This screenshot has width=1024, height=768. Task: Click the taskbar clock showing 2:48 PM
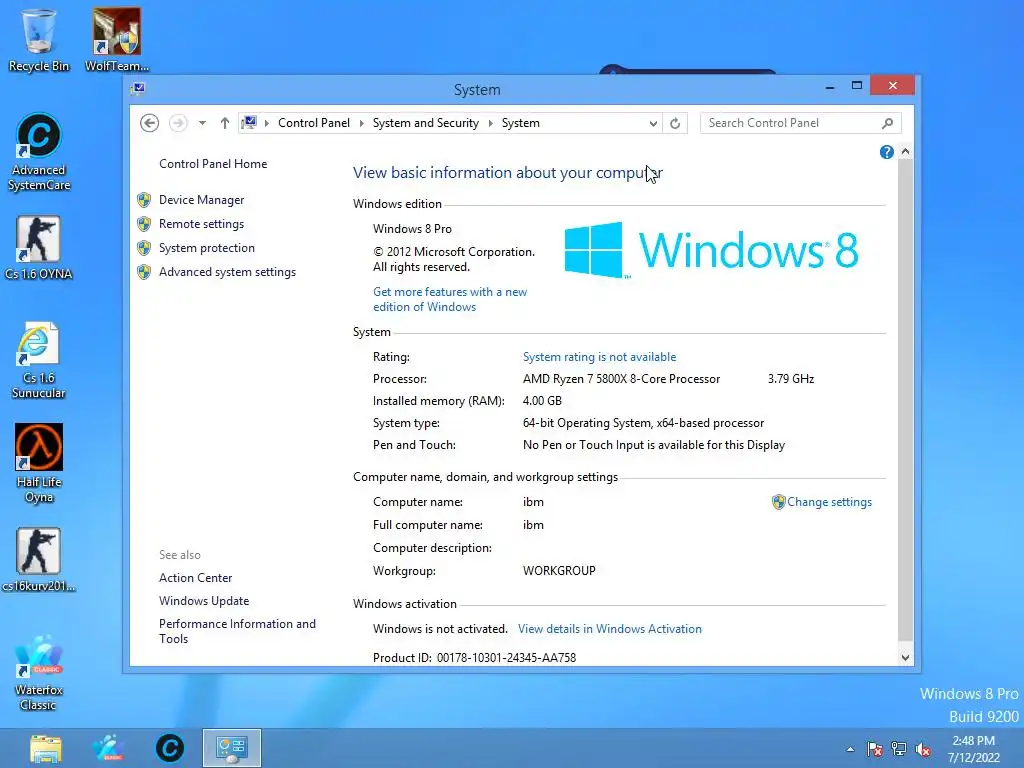tap(974, 749)
